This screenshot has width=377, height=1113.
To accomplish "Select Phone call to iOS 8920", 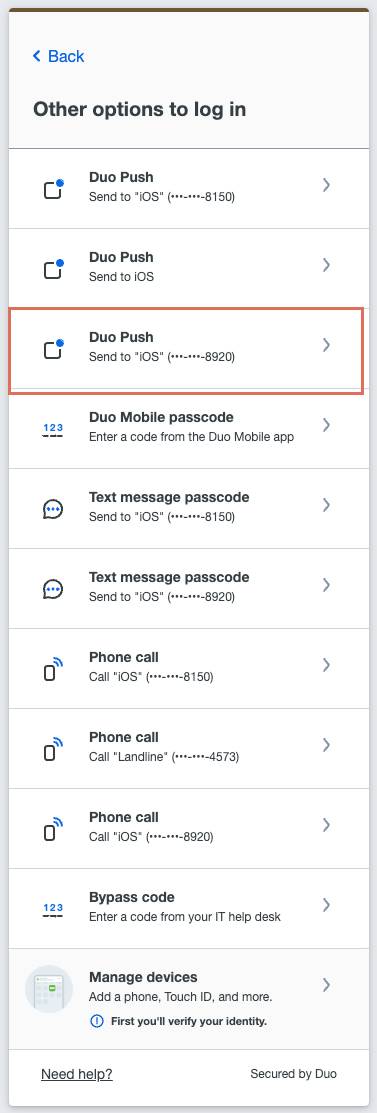I will pyautogui.click(x=188, y=828).
